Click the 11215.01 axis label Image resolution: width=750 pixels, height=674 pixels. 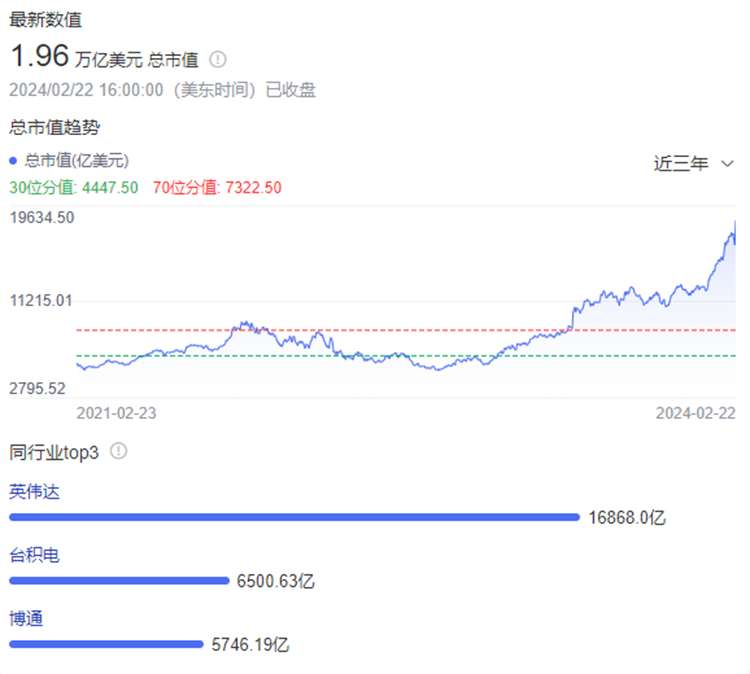tap(41, 301)
